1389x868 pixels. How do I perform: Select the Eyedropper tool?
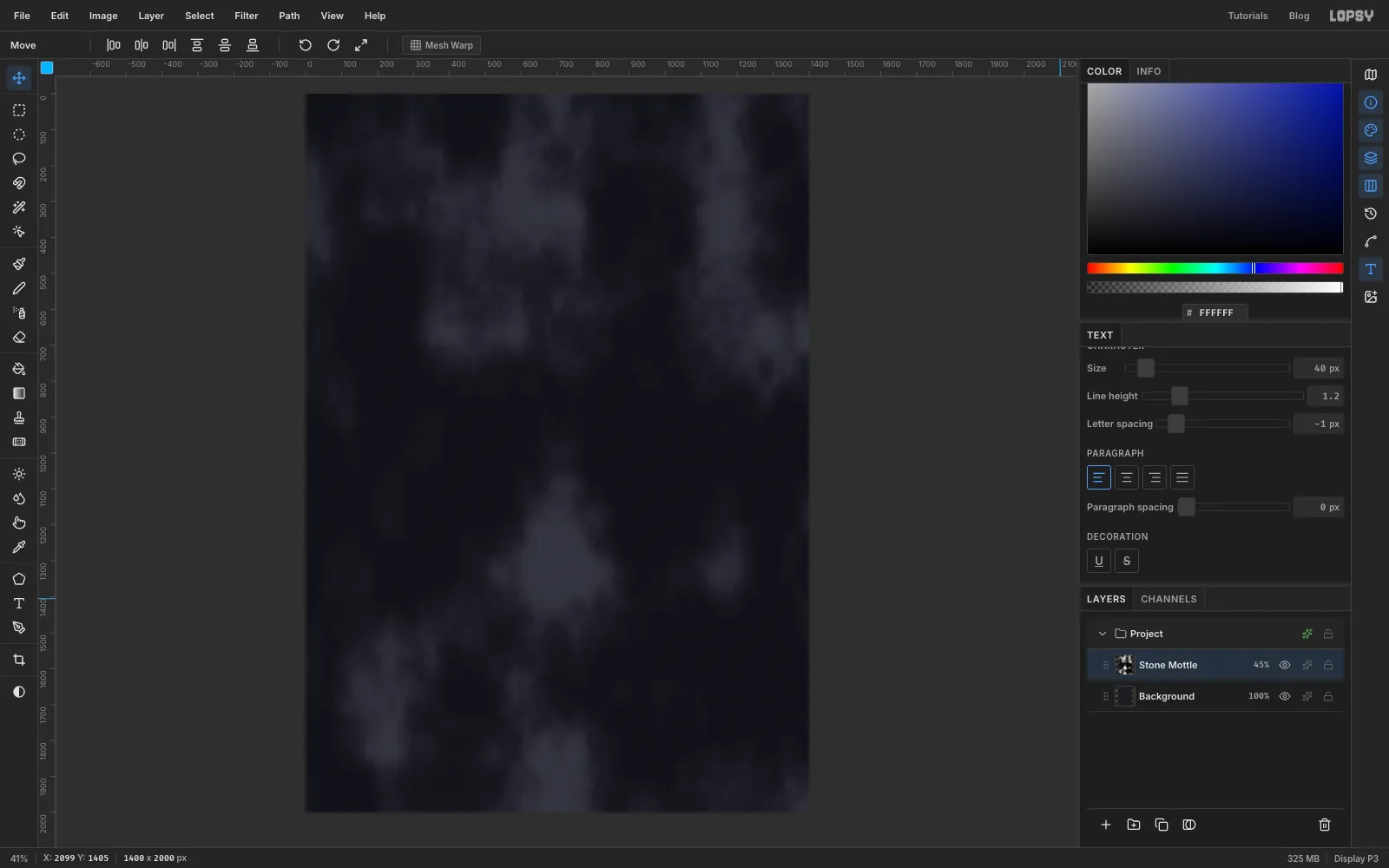[x=18, y=547]
